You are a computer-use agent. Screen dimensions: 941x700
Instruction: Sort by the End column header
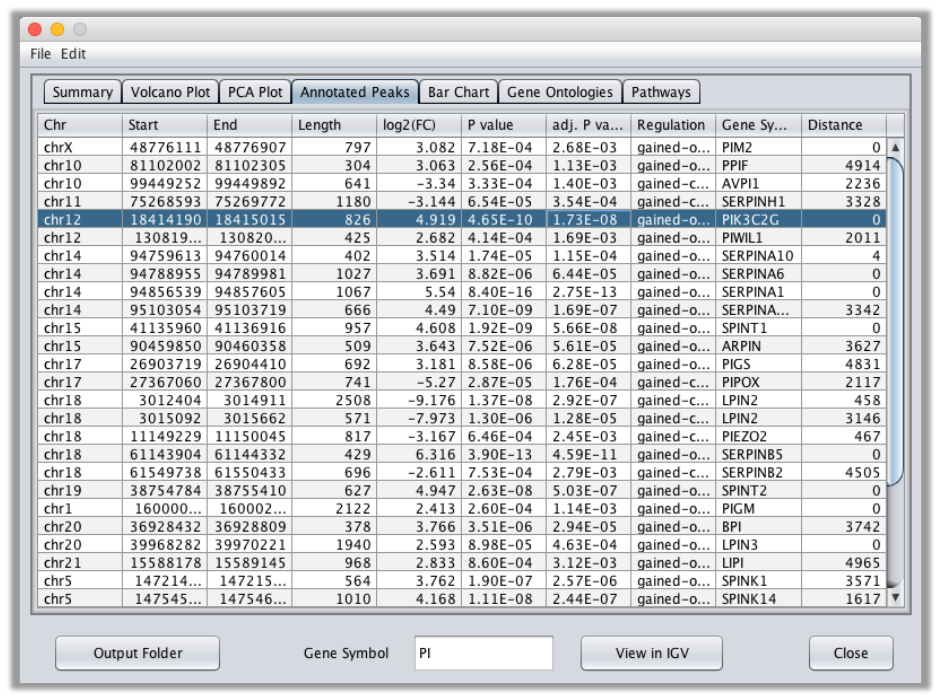(249, 125)
